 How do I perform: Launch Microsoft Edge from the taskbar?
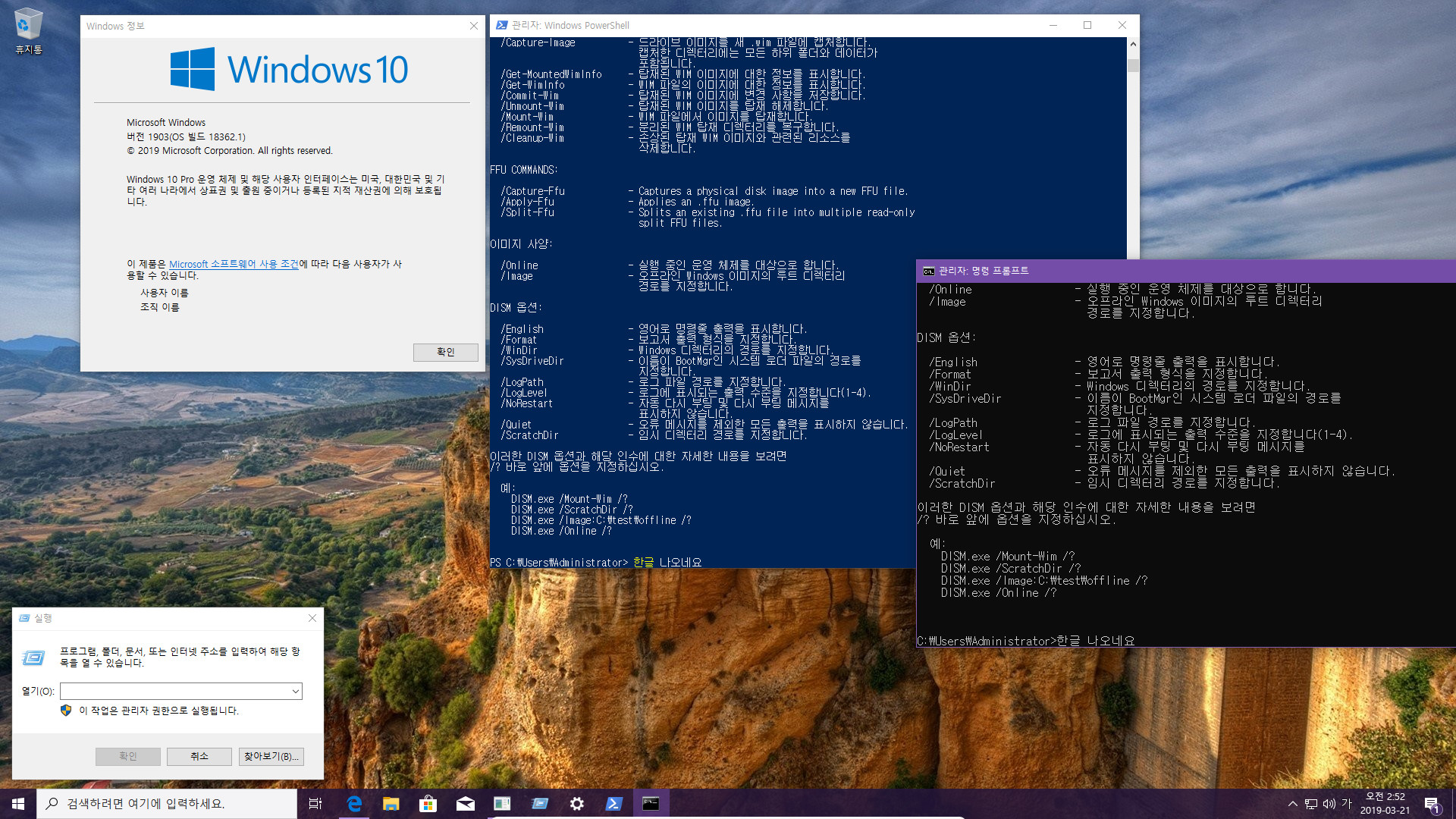tap(354, 803)
